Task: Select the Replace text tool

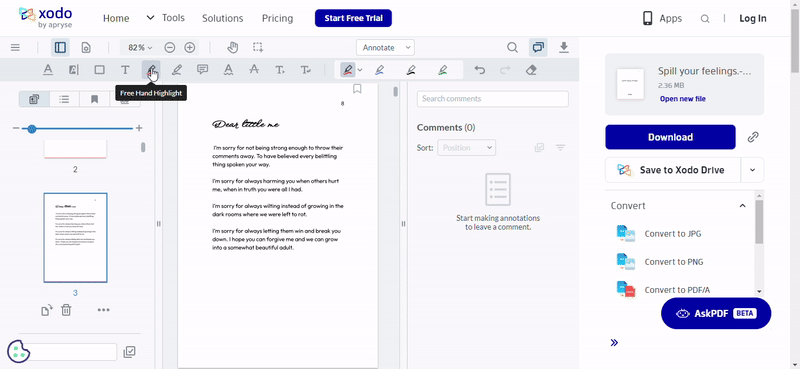Action: coord(306,70)
